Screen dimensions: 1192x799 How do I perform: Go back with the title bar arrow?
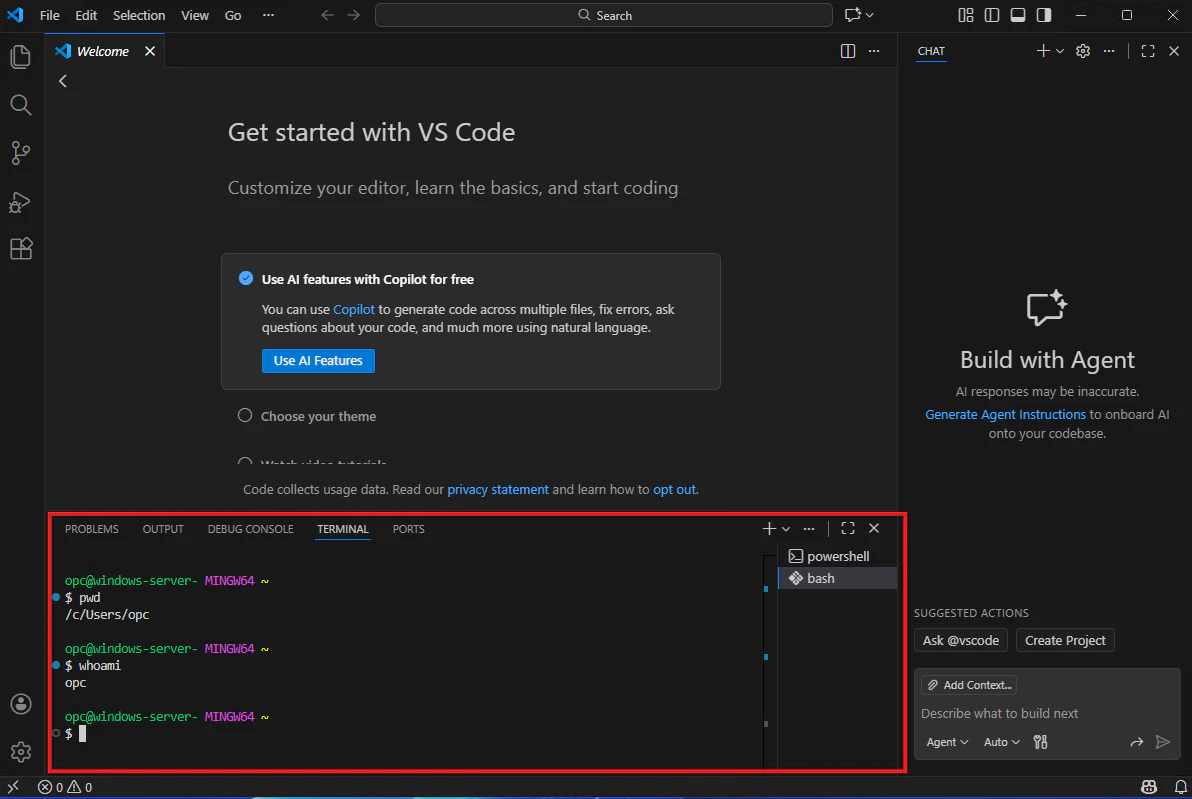click(x=327, y=15)
